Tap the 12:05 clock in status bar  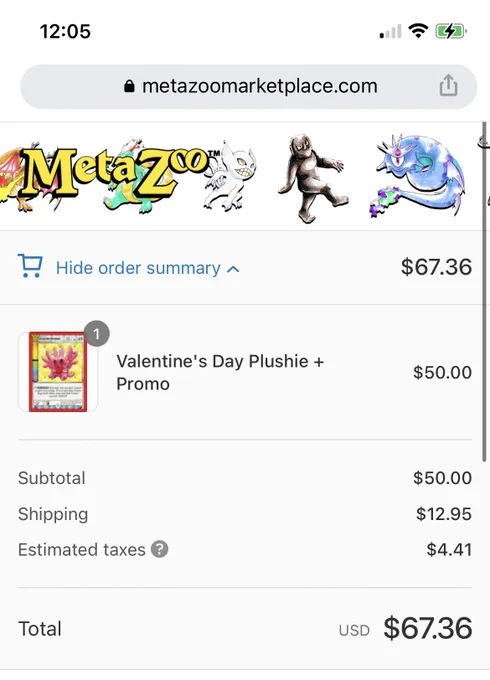[x=65, y=31]
